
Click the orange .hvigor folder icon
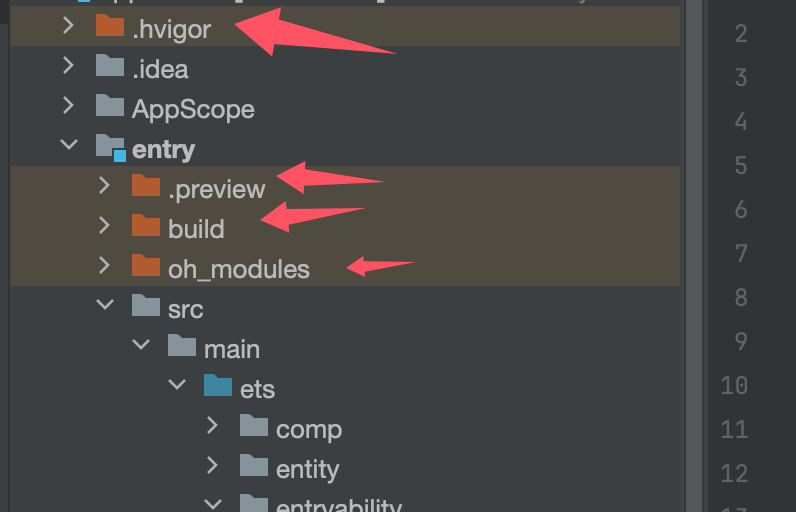[110, 25]
